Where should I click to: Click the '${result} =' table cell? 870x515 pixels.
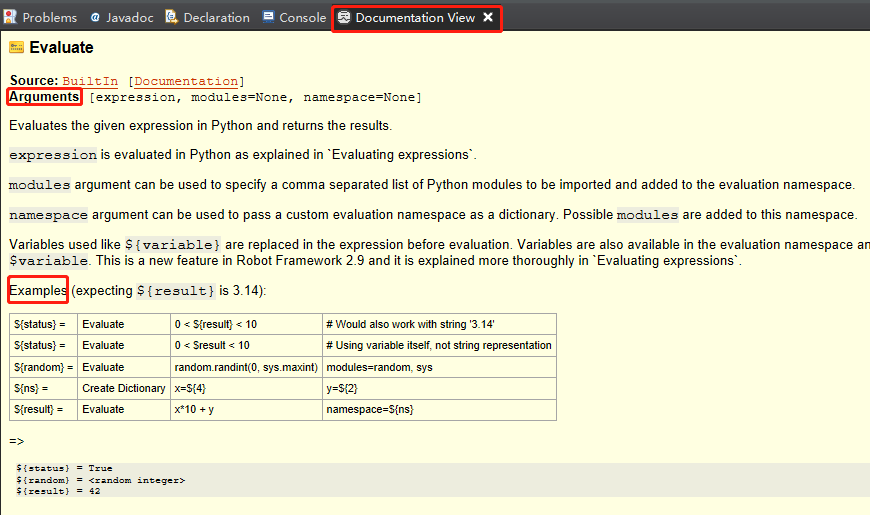tap(43, 409)
